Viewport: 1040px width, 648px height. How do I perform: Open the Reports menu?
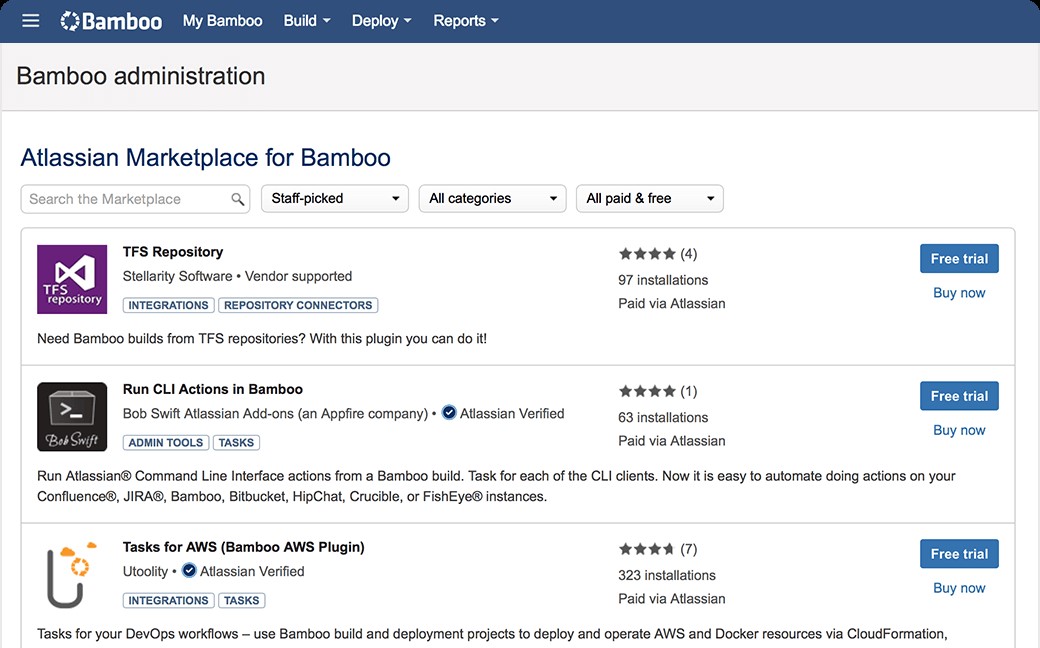(x=466, y=21)
